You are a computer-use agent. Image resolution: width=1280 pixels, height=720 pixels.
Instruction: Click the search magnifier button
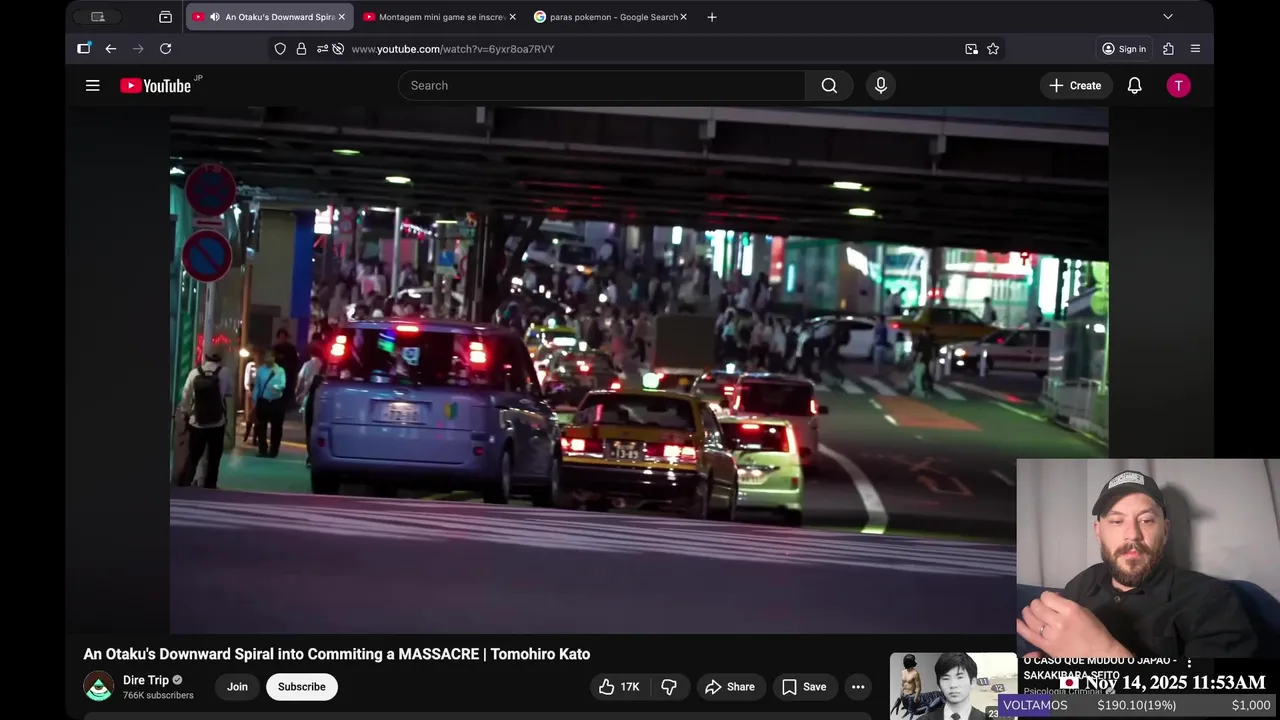[x=829, y=86]
